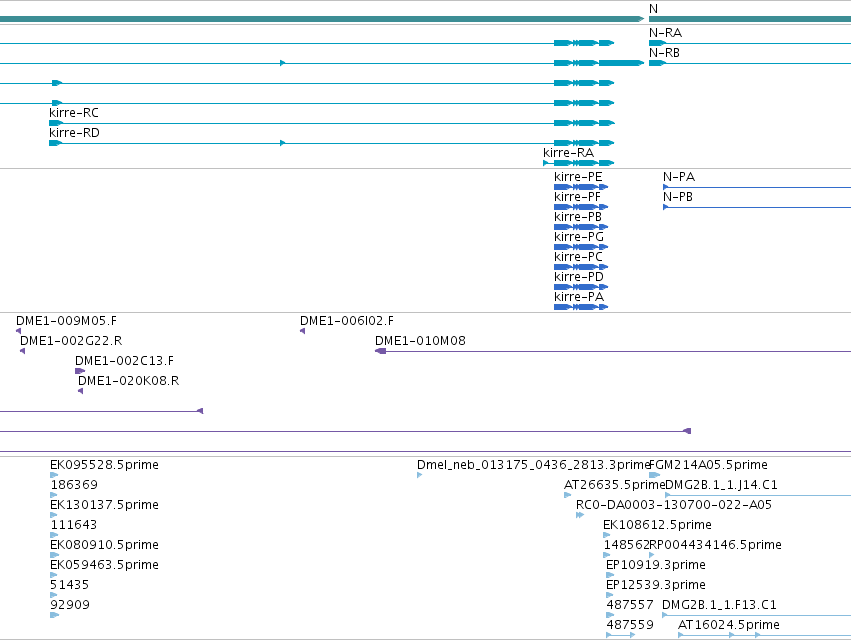Click the DME1-002G22.R clone feature

(x=71, y=341)
